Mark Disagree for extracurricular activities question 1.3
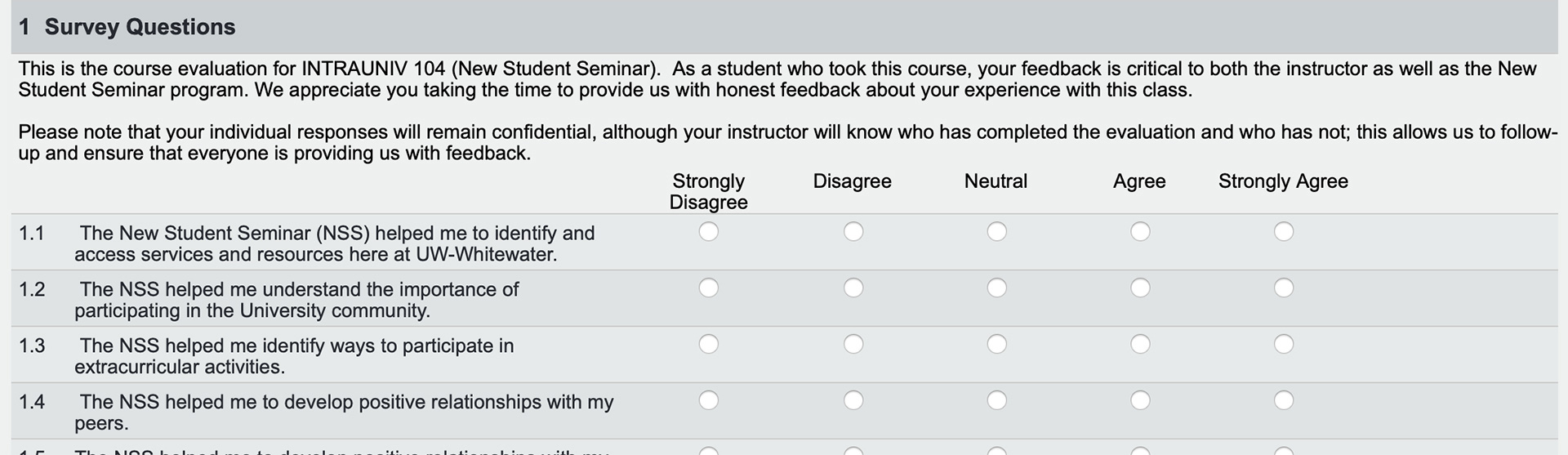This screenshot has width=1568, height=455. coord(853,345)
